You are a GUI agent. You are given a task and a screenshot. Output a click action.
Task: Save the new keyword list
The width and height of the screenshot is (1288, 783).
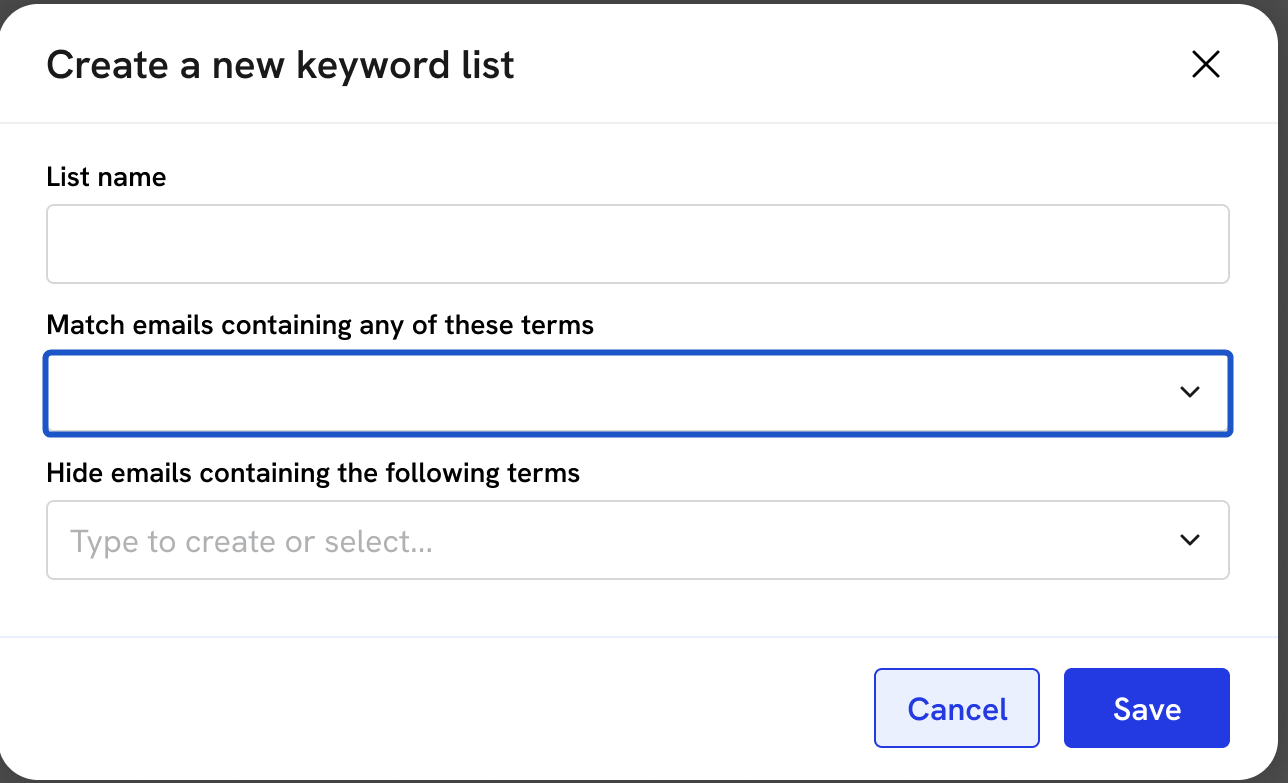(x=1146, y=709)
